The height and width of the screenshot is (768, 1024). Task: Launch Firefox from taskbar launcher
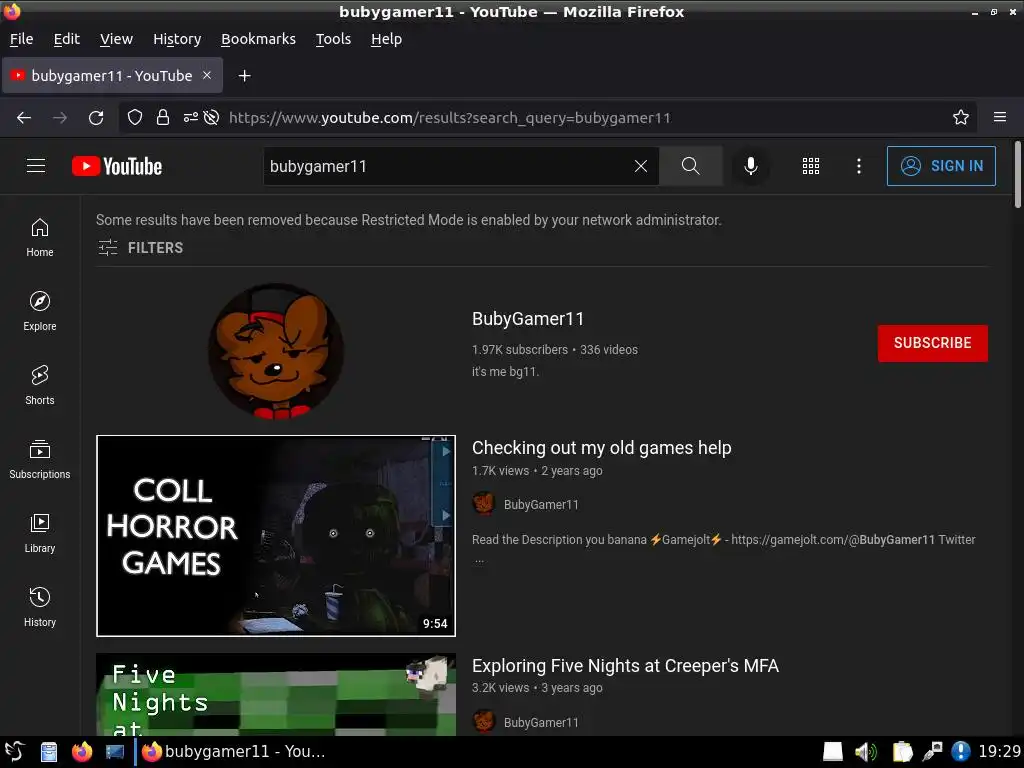click(82, 752)
